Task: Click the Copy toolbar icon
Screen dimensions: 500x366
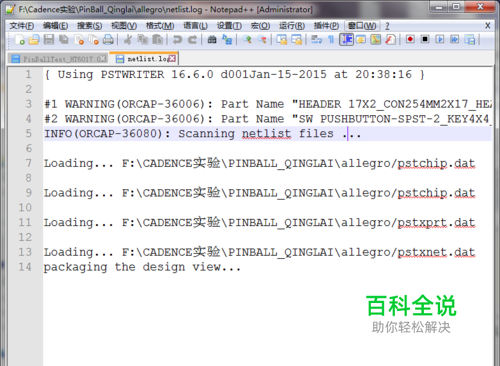Action: click(x=143, y=40)
